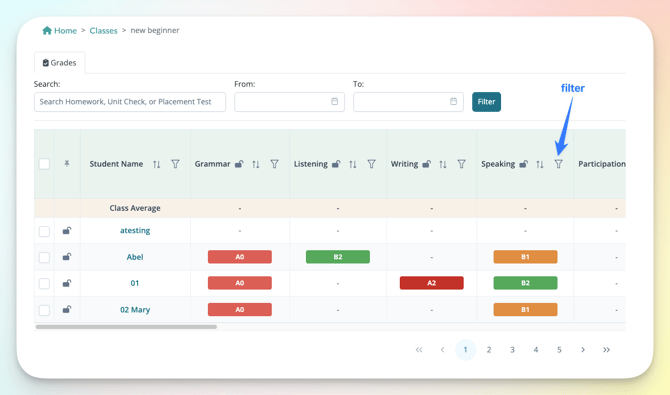Open the Writing column filter
Image resolution: width=670 pixels, height=395 pixels.
click(461, 164)
